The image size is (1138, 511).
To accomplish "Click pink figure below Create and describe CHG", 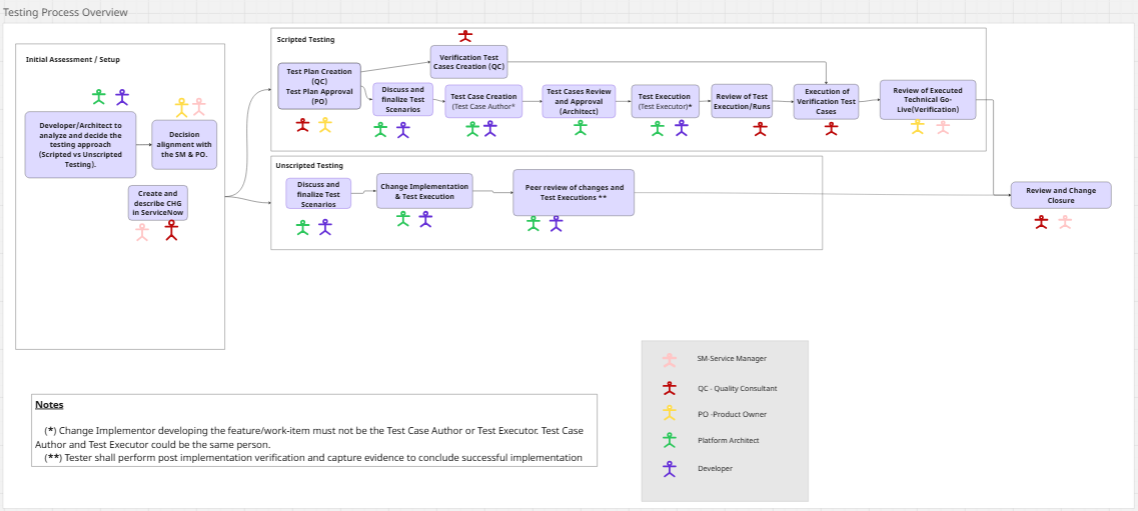I will [142, 232].
